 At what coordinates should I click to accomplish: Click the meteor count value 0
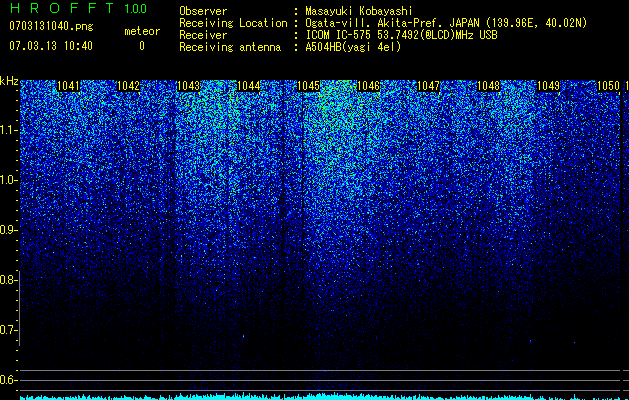point(142,46)
